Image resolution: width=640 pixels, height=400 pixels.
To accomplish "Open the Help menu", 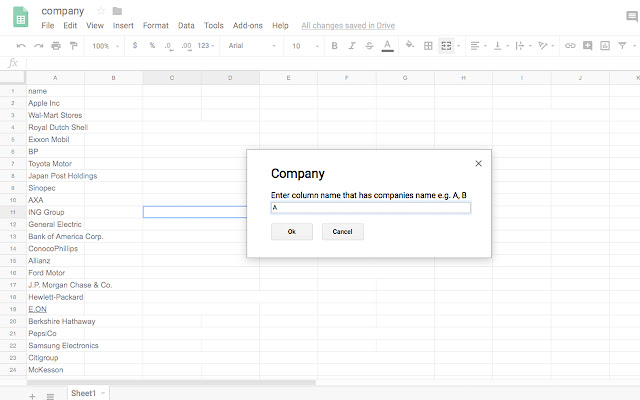I will pyautogui.click(x=280, y=26).
